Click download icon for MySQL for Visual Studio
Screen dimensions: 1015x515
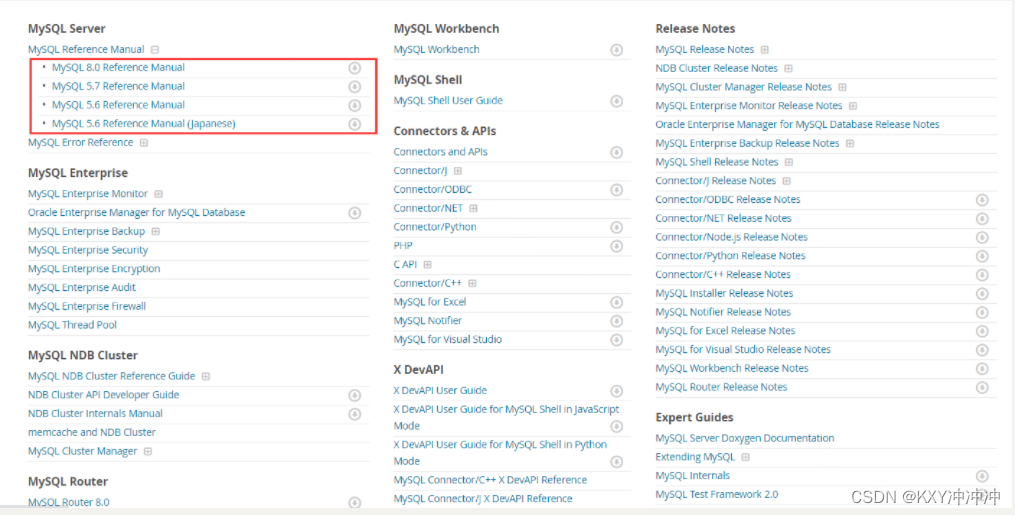click(x=616, y=340)
